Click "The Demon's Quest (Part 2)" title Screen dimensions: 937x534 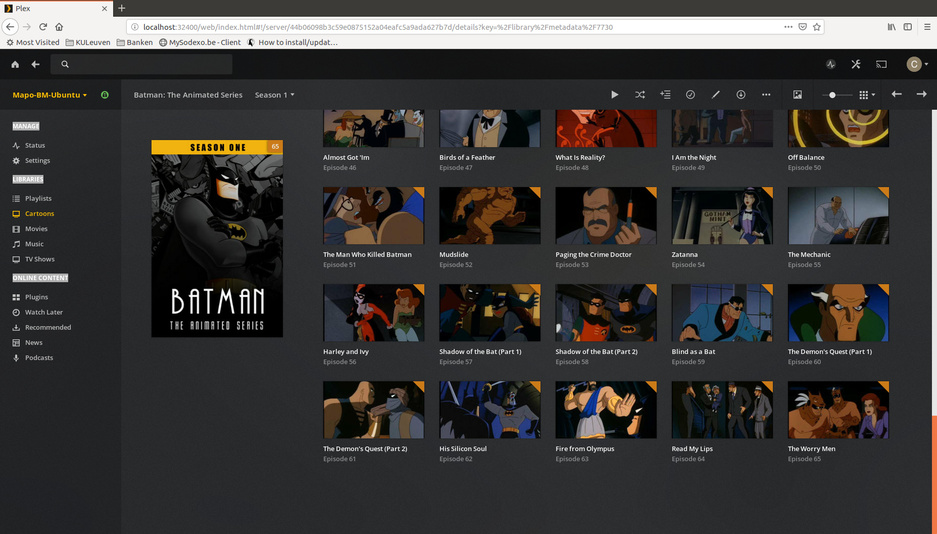pos(365,449)
